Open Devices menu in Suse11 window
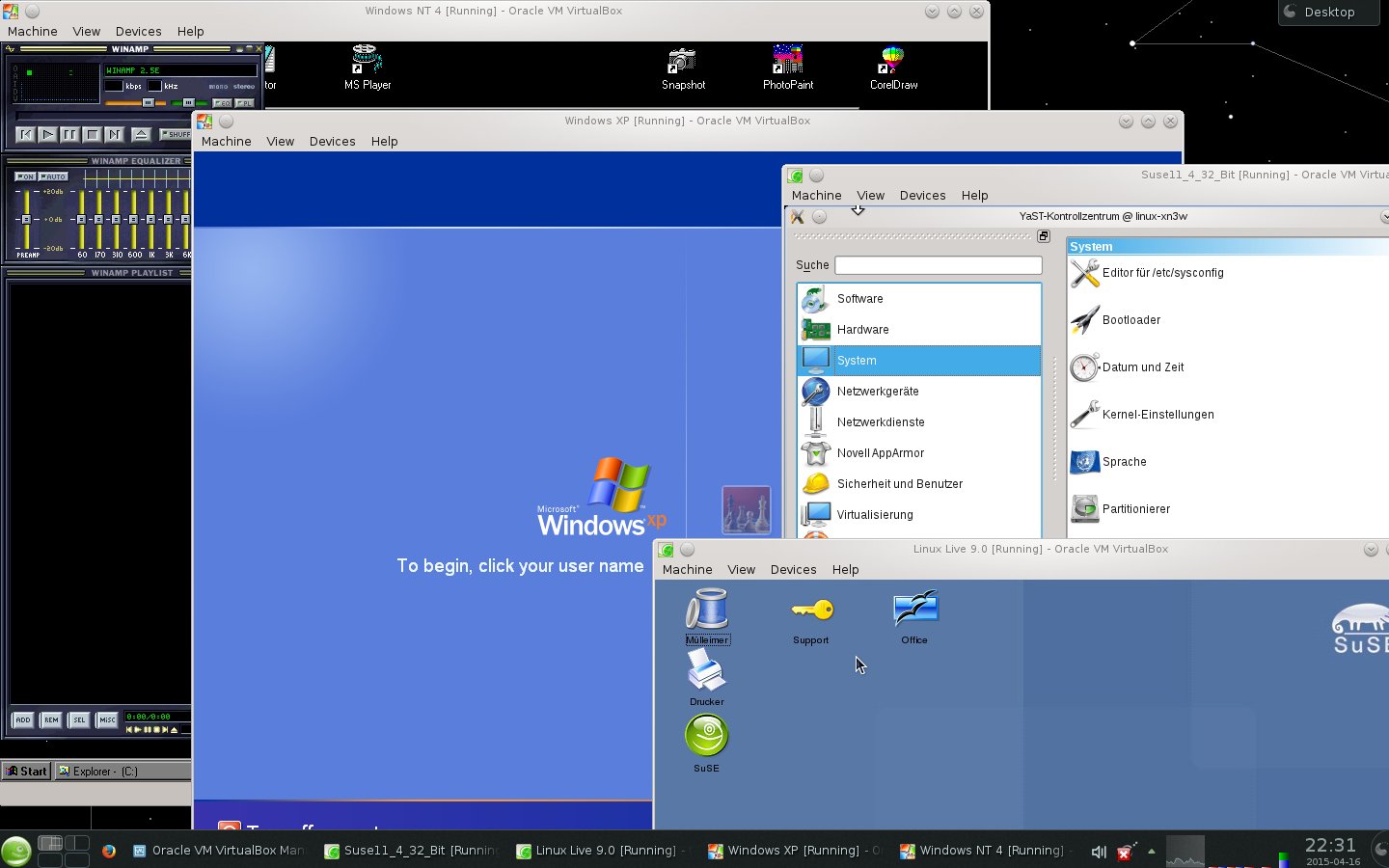 (923, 195)
